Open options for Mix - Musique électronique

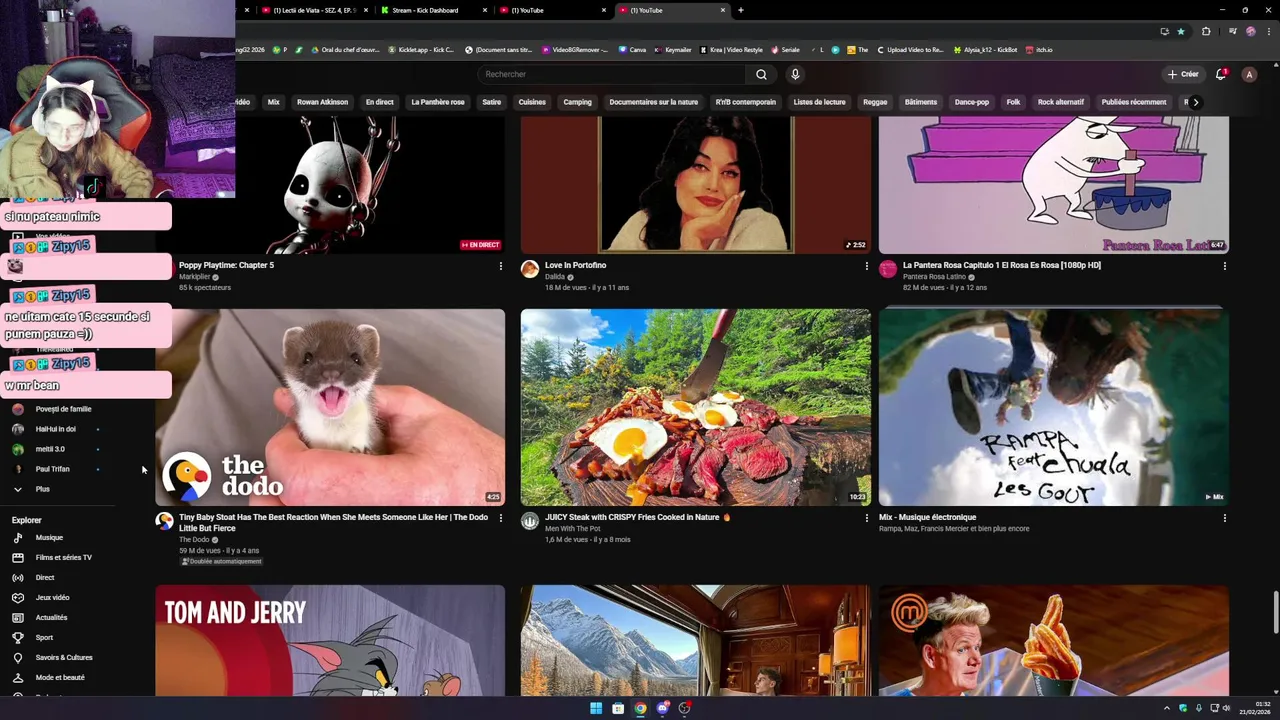pyautogui.click(x=1225, y=518)
